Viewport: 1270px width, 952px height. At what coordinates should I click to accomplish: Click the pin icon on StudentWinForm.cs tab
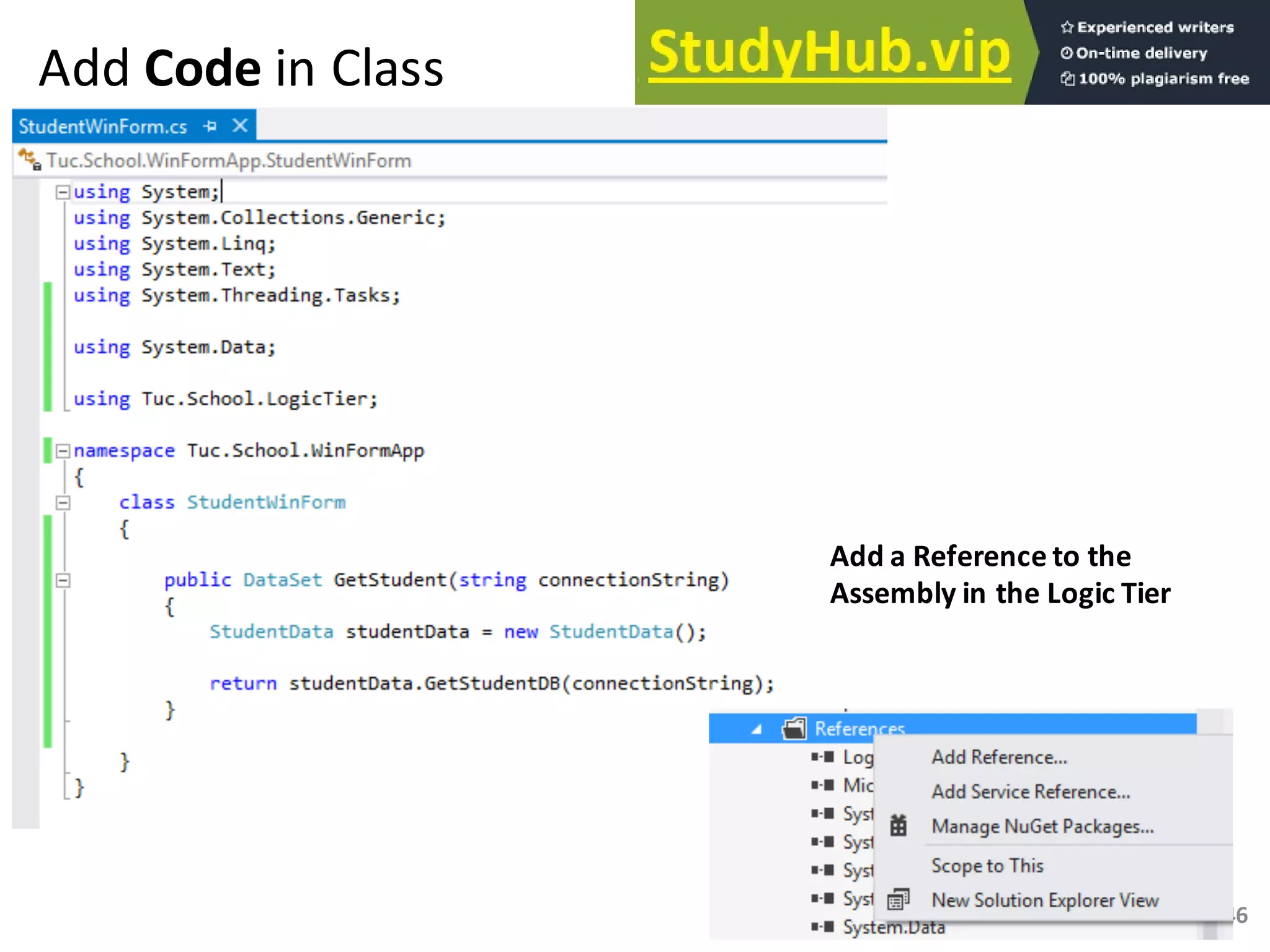(210, 126)
